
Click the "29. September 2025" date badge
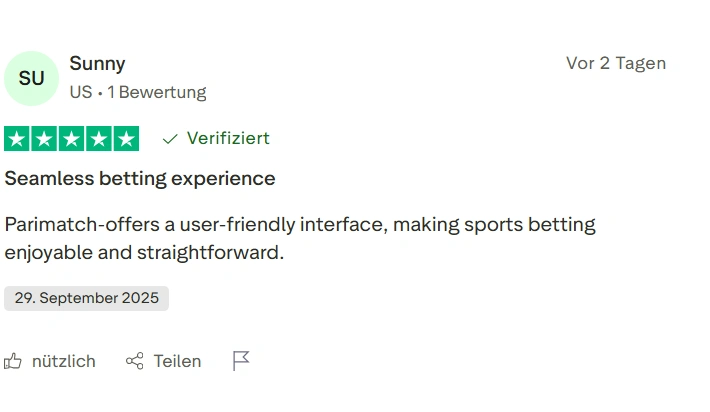[86, 298]
